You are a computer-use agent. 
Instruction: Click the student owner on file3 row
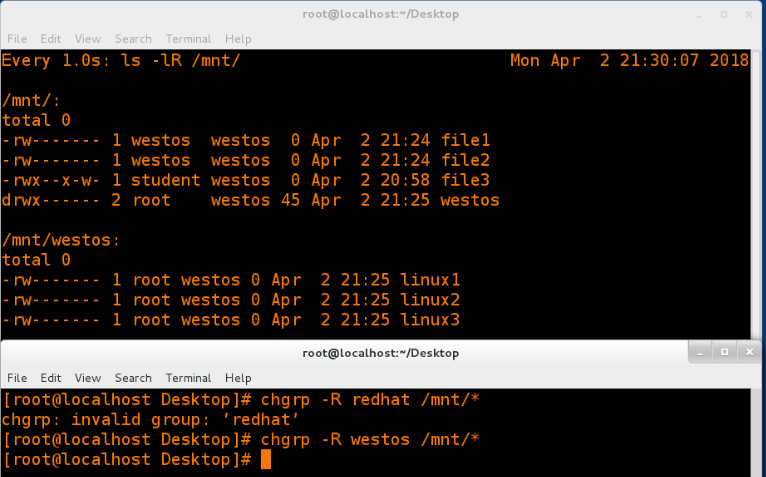click(x=166, y=180)
